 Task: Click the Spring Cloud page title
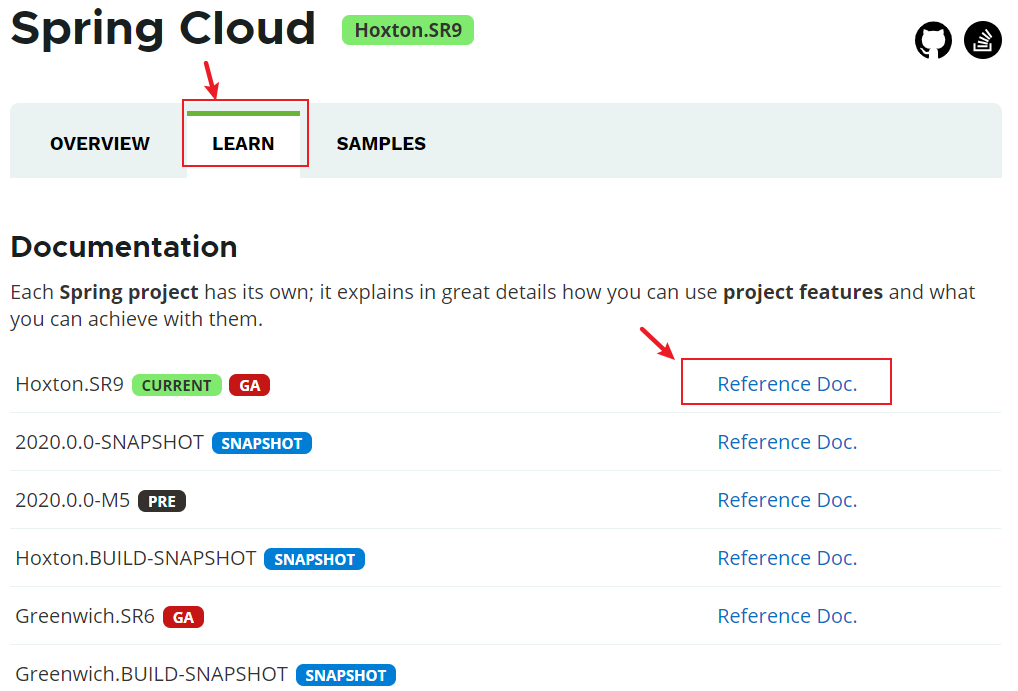(163, 30)
